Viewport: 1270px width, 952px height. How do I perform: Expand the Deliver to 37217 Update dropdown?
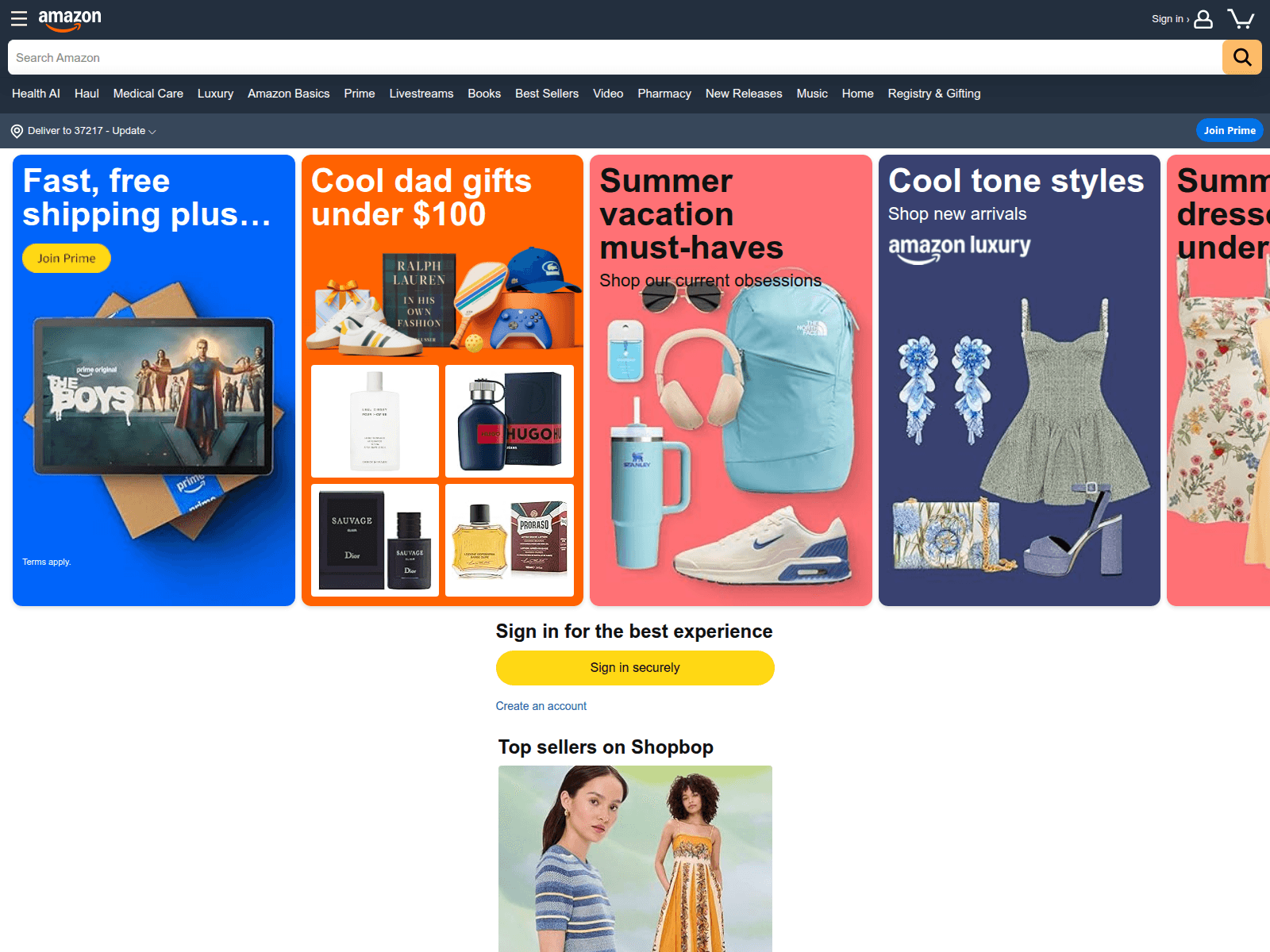(x=91, y=131)
